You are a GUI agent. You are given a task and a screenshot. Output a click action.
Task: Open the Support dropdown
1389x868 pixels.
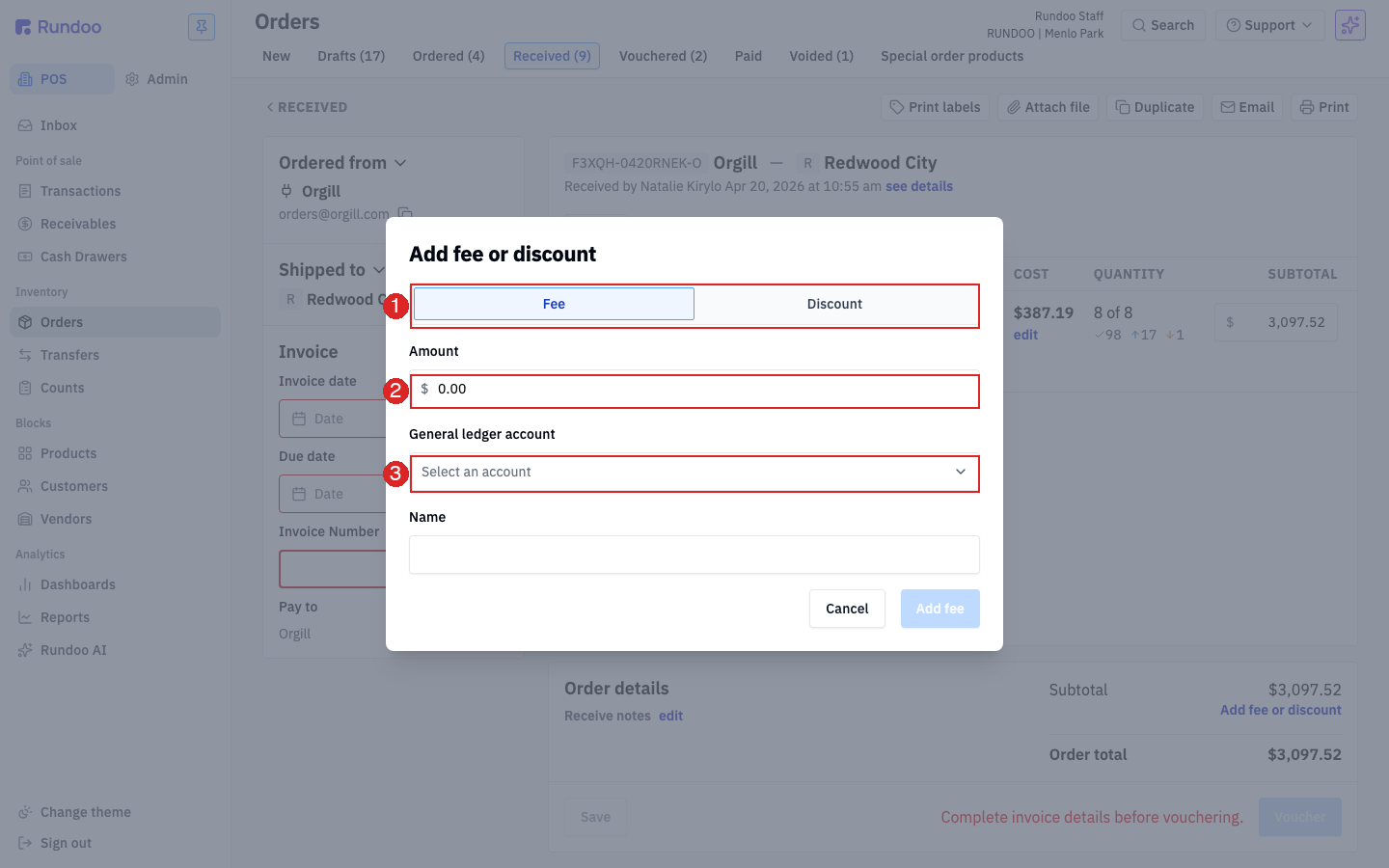coord(1269,25)
